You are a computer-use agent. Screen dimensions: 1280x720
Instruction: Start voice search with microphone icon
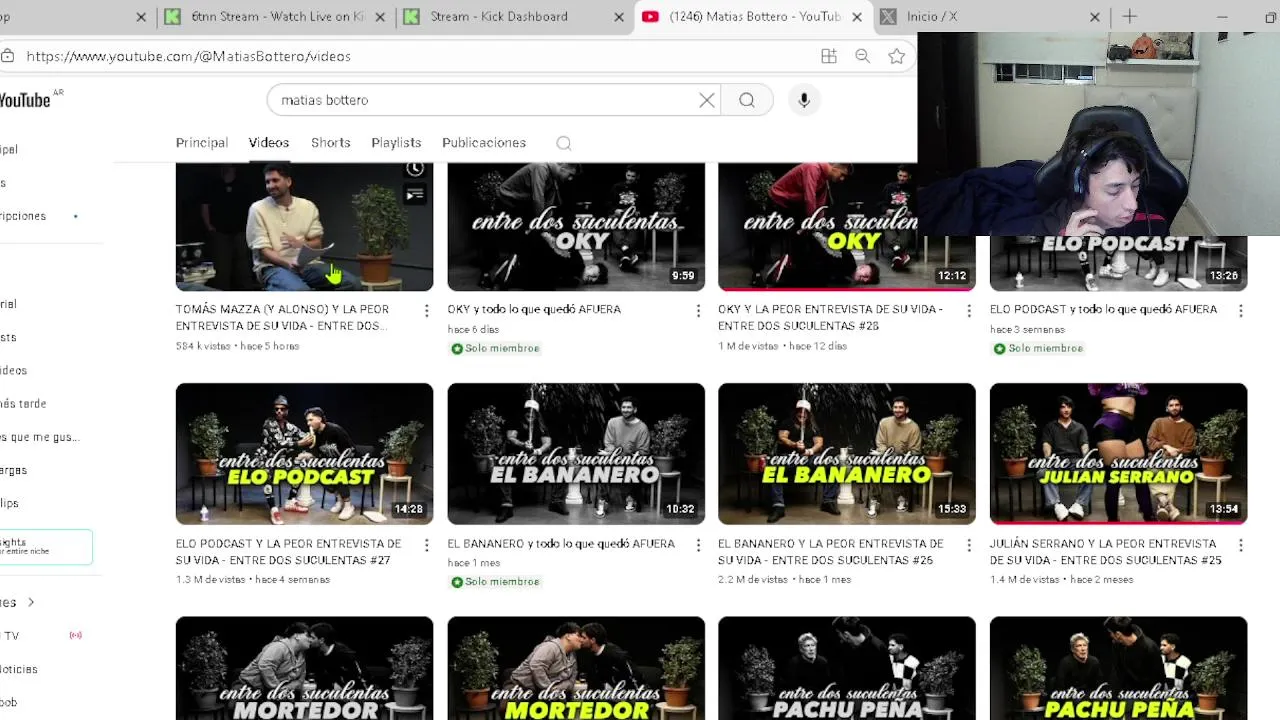804,100
